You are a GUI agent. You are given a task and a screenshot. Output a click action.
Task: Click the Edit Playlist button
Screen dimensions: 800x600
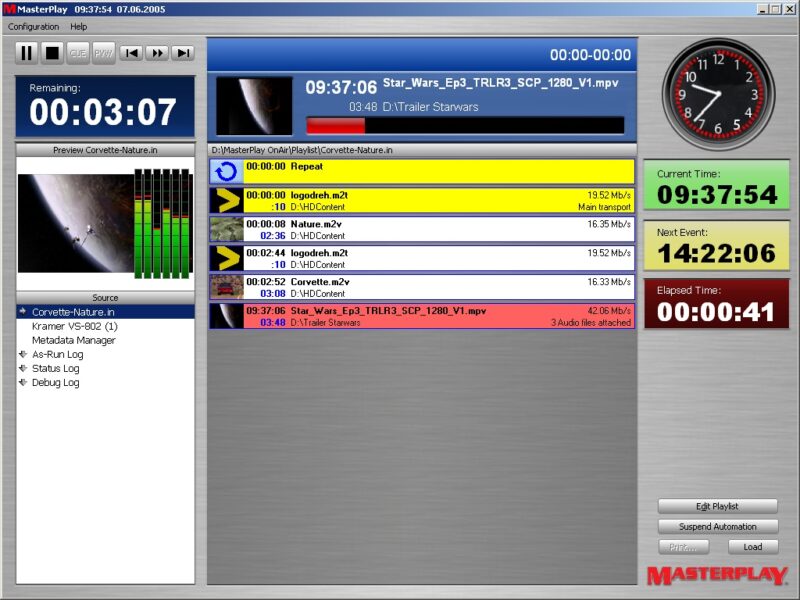718,506
